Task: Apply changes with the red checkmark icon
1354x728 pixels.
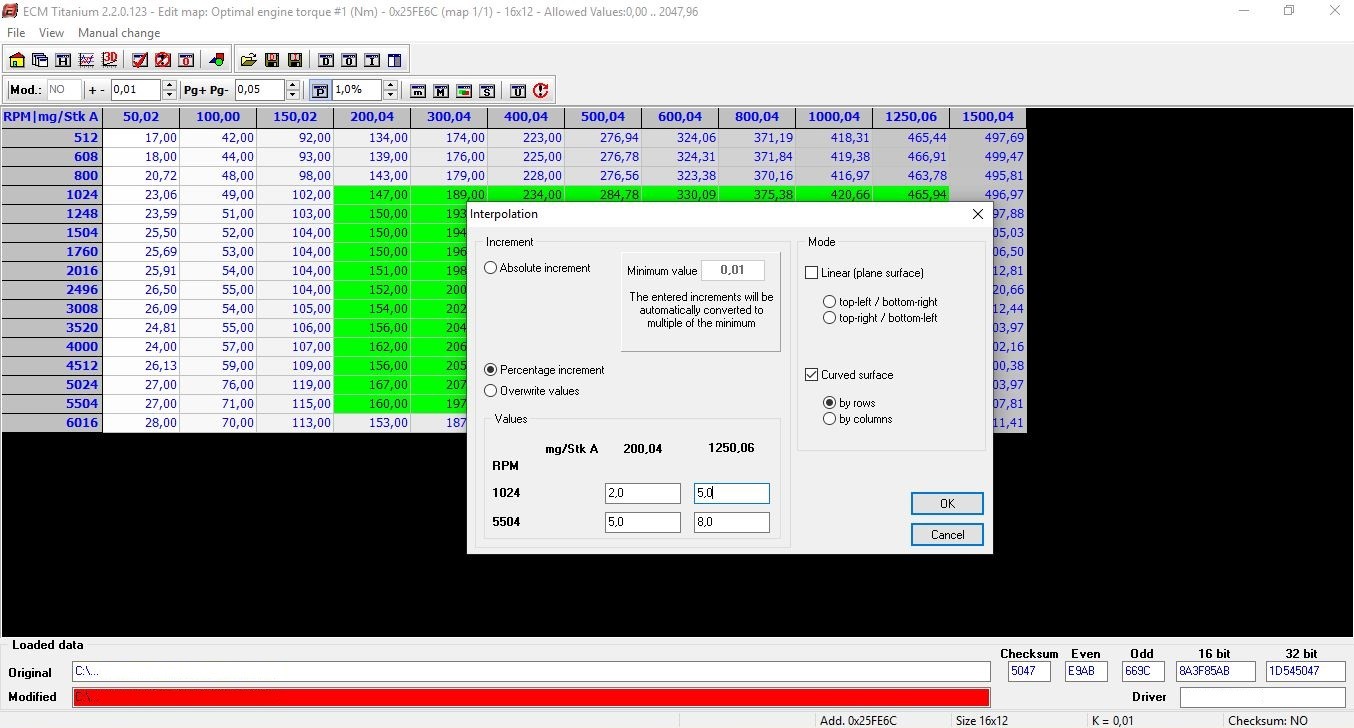Action: pyautogui.click(x=139, y=60)
